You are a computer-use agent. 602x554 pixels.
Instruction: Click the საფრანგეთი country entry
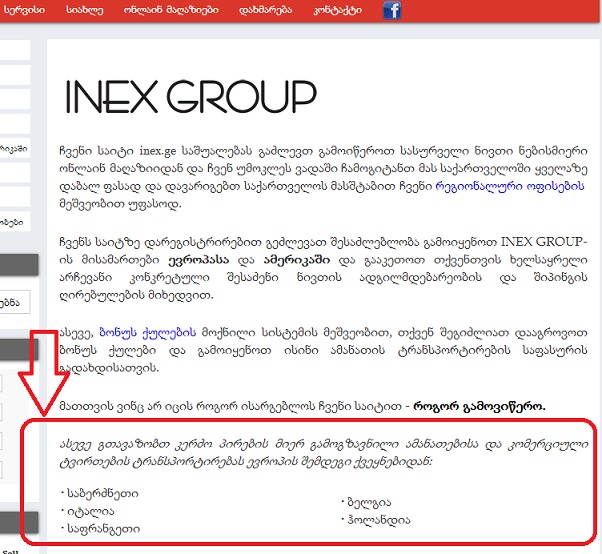pyautogui.click(x=103, y=529)
